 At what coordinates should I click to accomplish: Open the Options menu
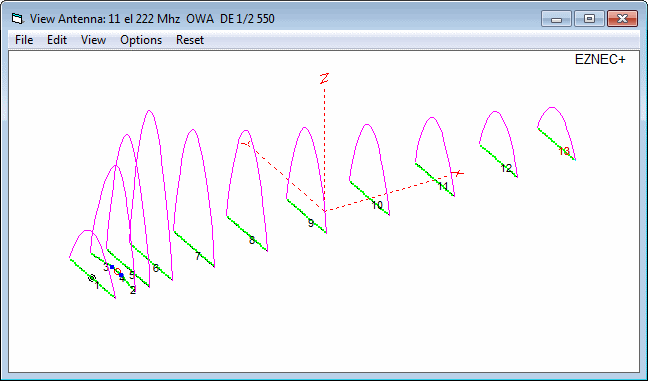coord(141,40)
